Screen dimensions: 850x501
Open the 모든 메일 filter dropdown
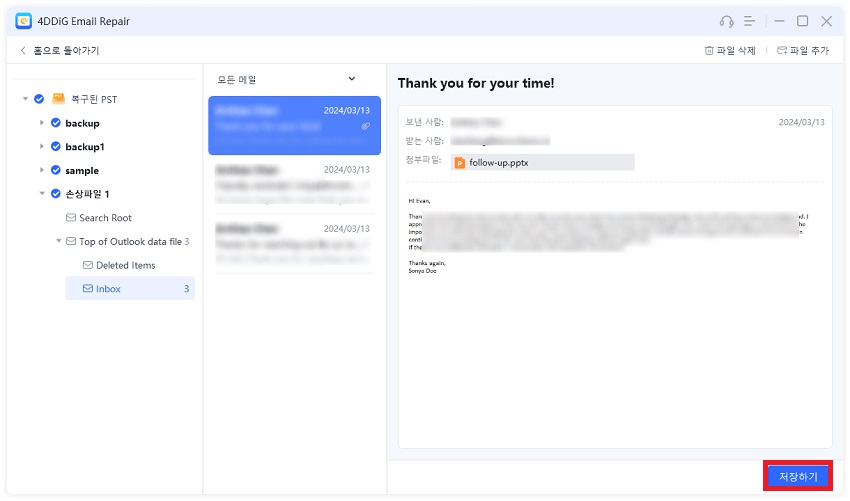point(351,78)
